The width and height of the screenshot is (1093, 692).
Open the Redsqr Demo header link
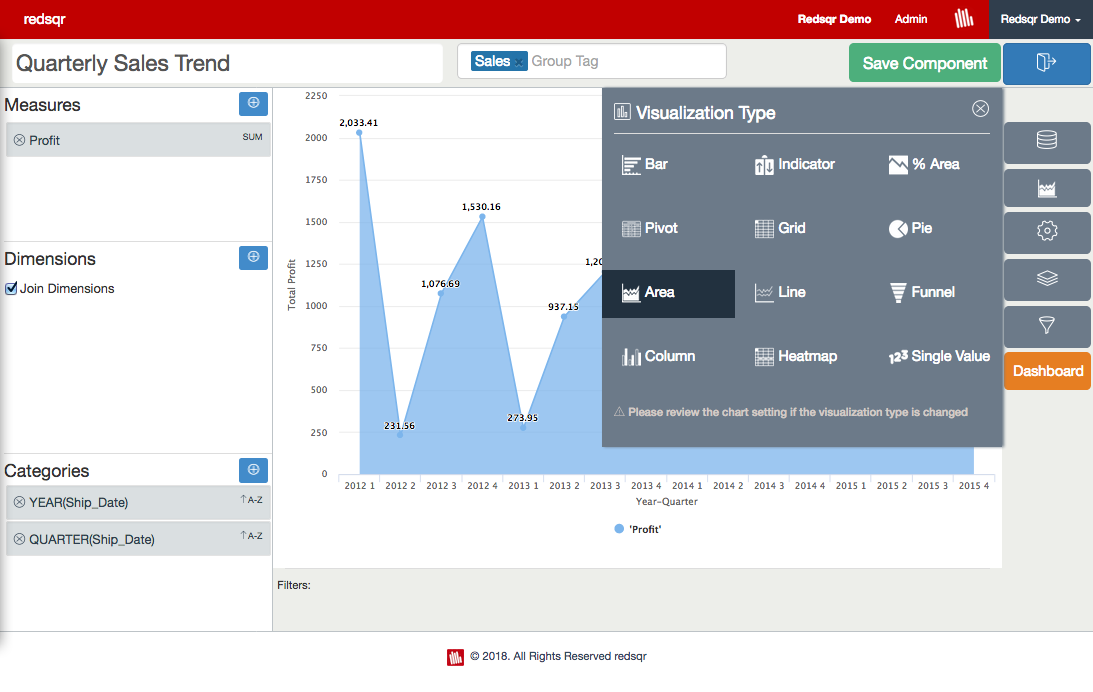tap(834, 20)
